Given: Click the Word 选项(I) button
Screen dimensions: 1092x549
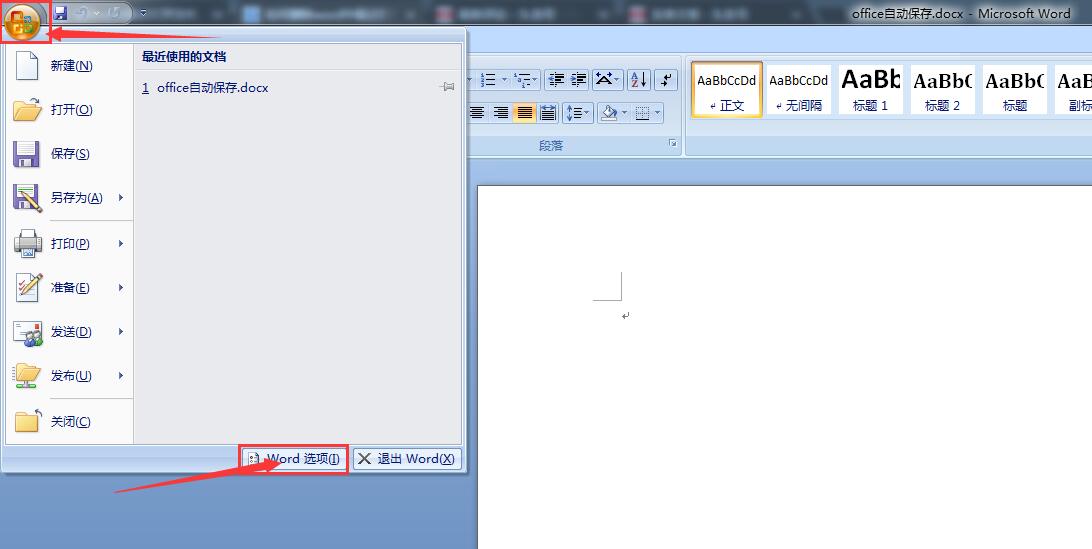Looking at the screenshot, I should point(294,459).
